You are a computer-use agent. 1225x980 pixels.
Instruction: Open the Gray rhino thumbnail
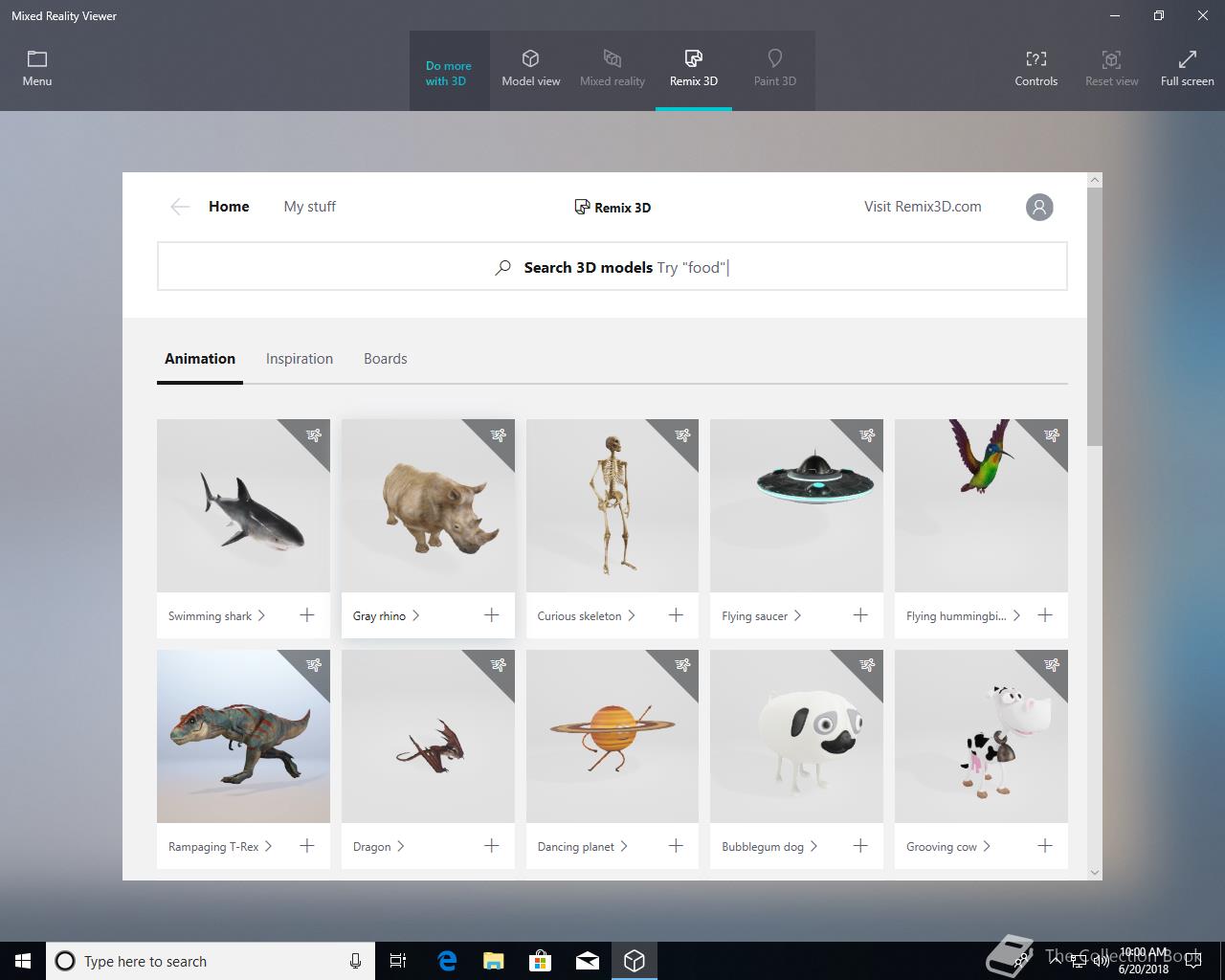(x=428, y=505)
